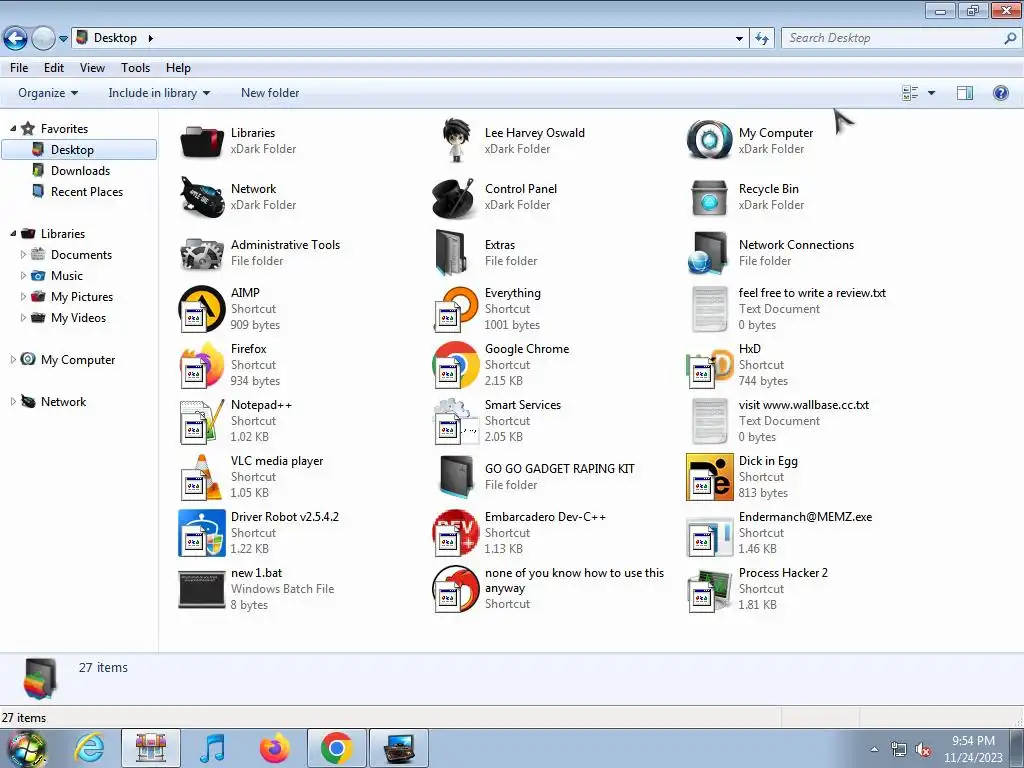
Task: Open the Include in library dropdown
Action: coord(159,93)
